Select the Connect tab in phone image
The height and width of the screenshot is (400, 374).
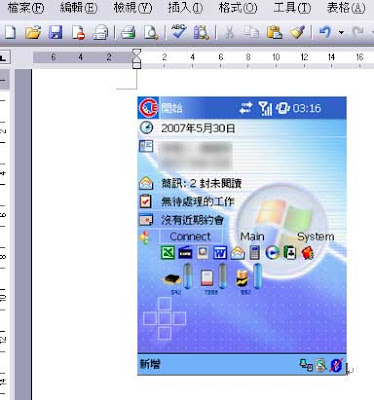[x=190, y=237]
